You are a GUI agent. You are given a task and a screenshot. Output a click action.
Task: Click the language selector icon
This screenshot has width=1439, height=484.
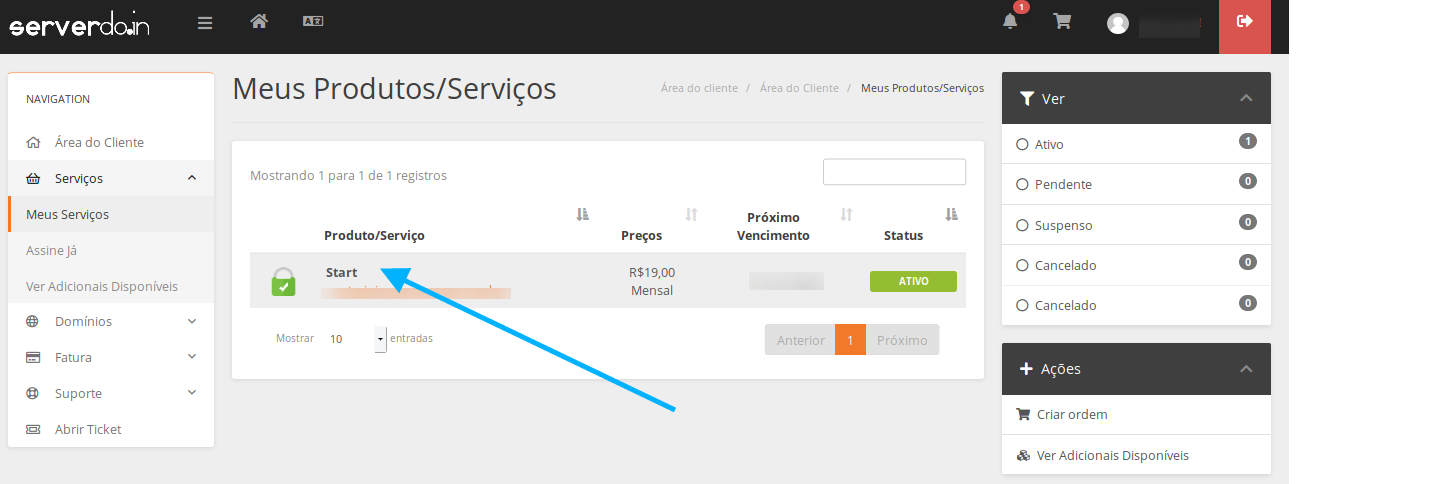coord(313,21)
